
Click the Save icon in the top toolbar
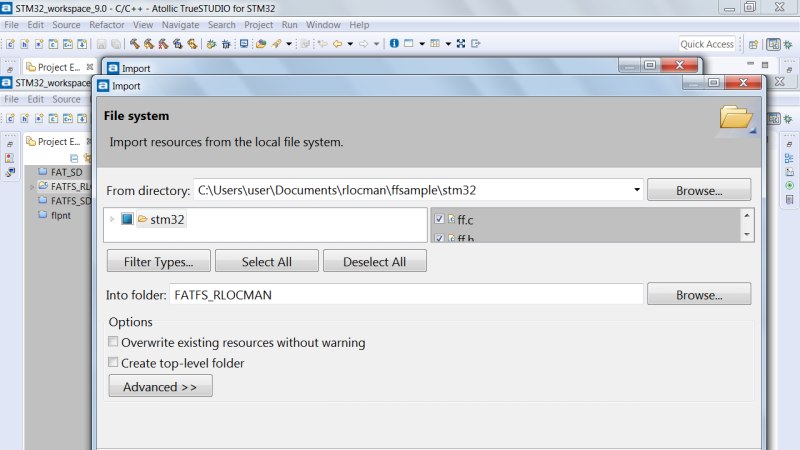pyautogui.click(x=102, y=44)
